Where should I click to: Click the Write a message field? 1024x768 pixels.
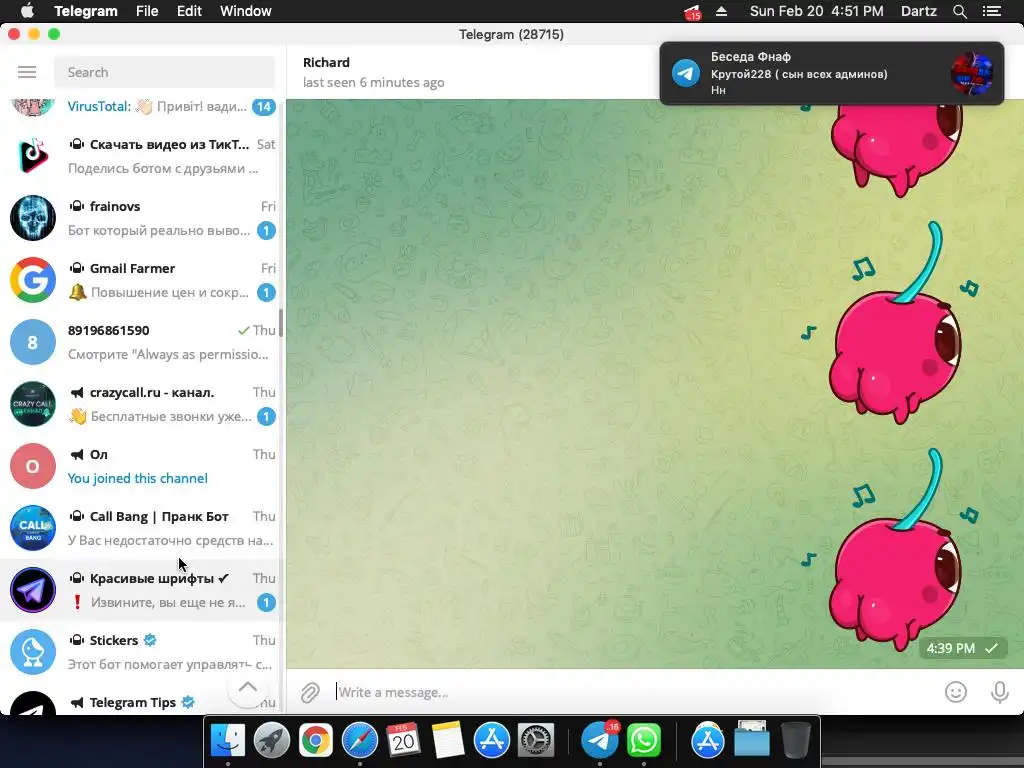(x=633, y=692)
